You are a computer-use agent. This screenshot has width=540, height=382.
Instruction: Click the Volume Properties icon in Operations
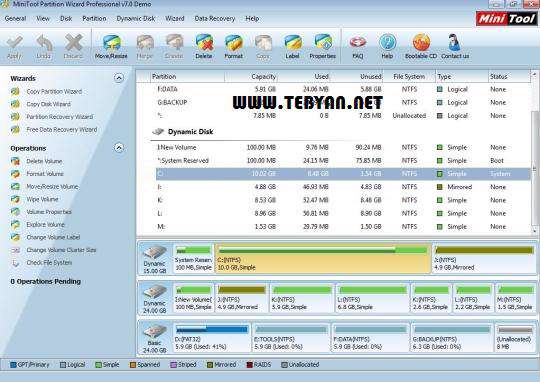coord(15,212)
